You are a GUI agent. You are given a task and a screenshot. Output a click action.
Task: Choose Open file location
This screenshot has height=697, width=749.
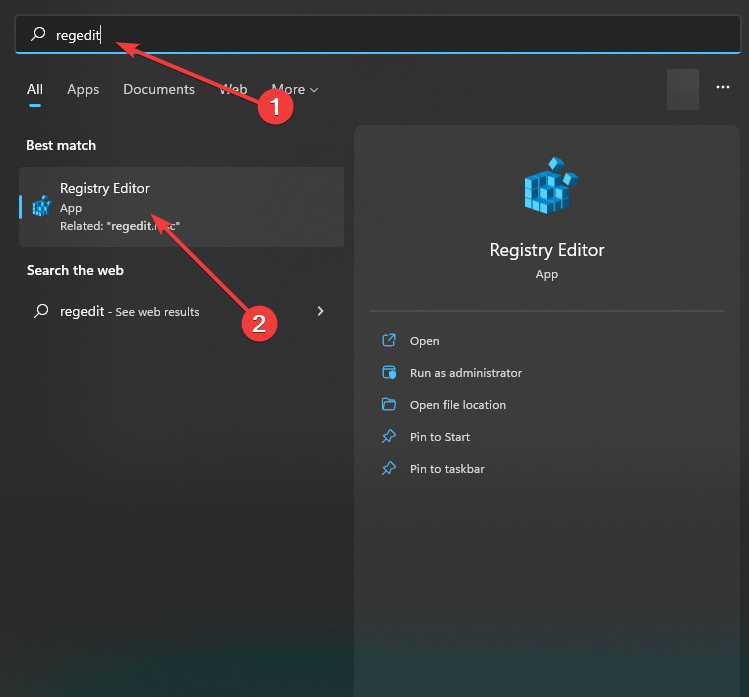point(458,405)
